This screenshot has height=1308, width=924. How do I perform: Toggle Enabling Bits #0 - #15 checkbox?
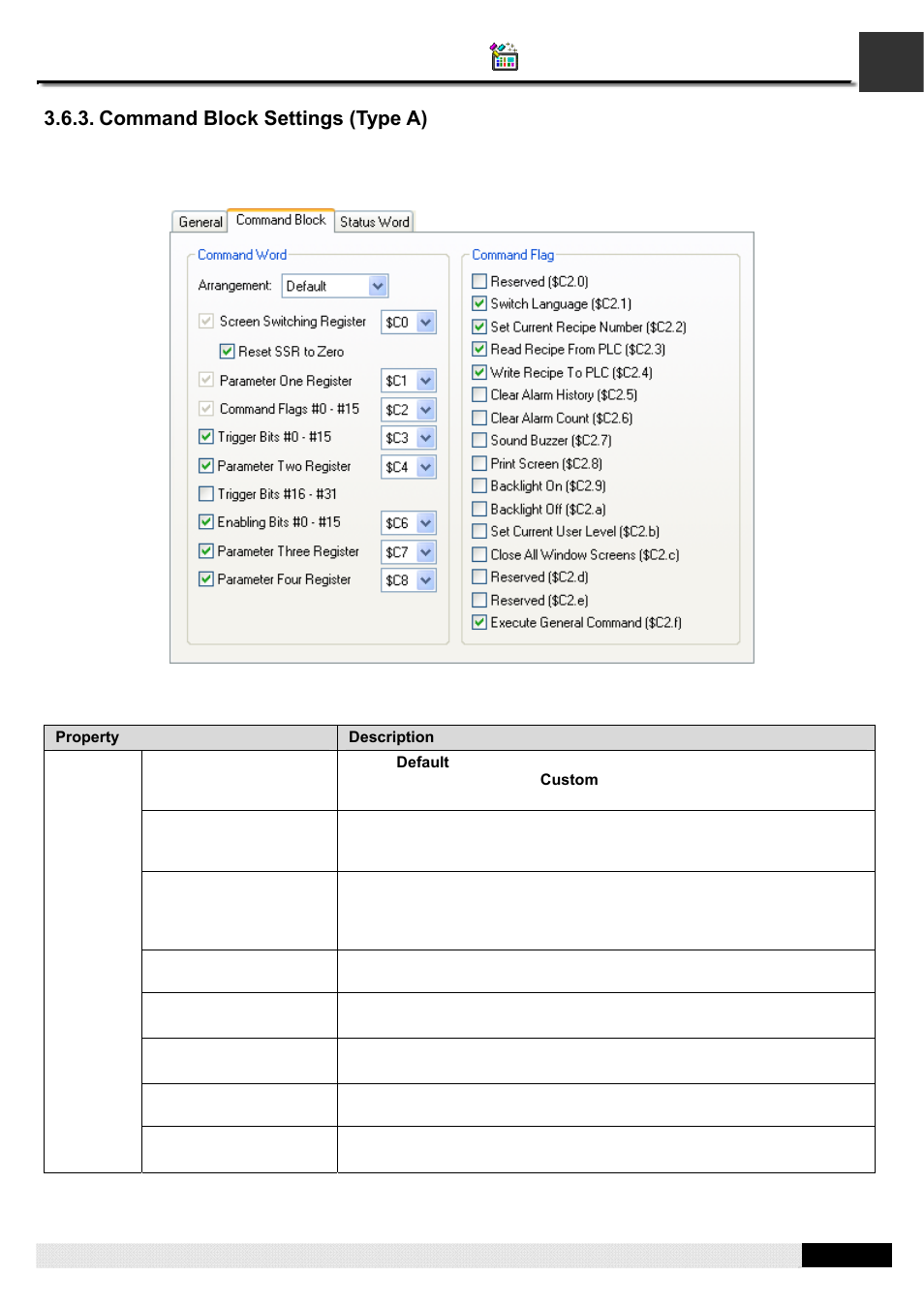[x=205, y=522]
